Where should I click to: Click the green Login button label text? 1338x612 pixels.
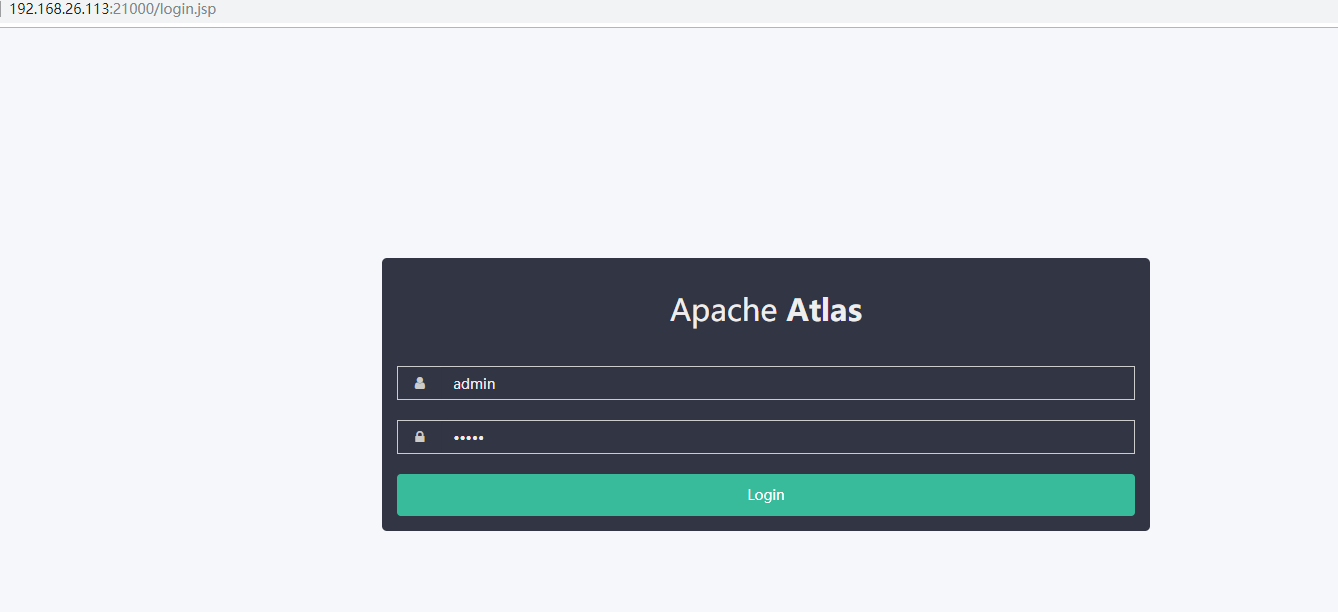click(x=765, y=494)
